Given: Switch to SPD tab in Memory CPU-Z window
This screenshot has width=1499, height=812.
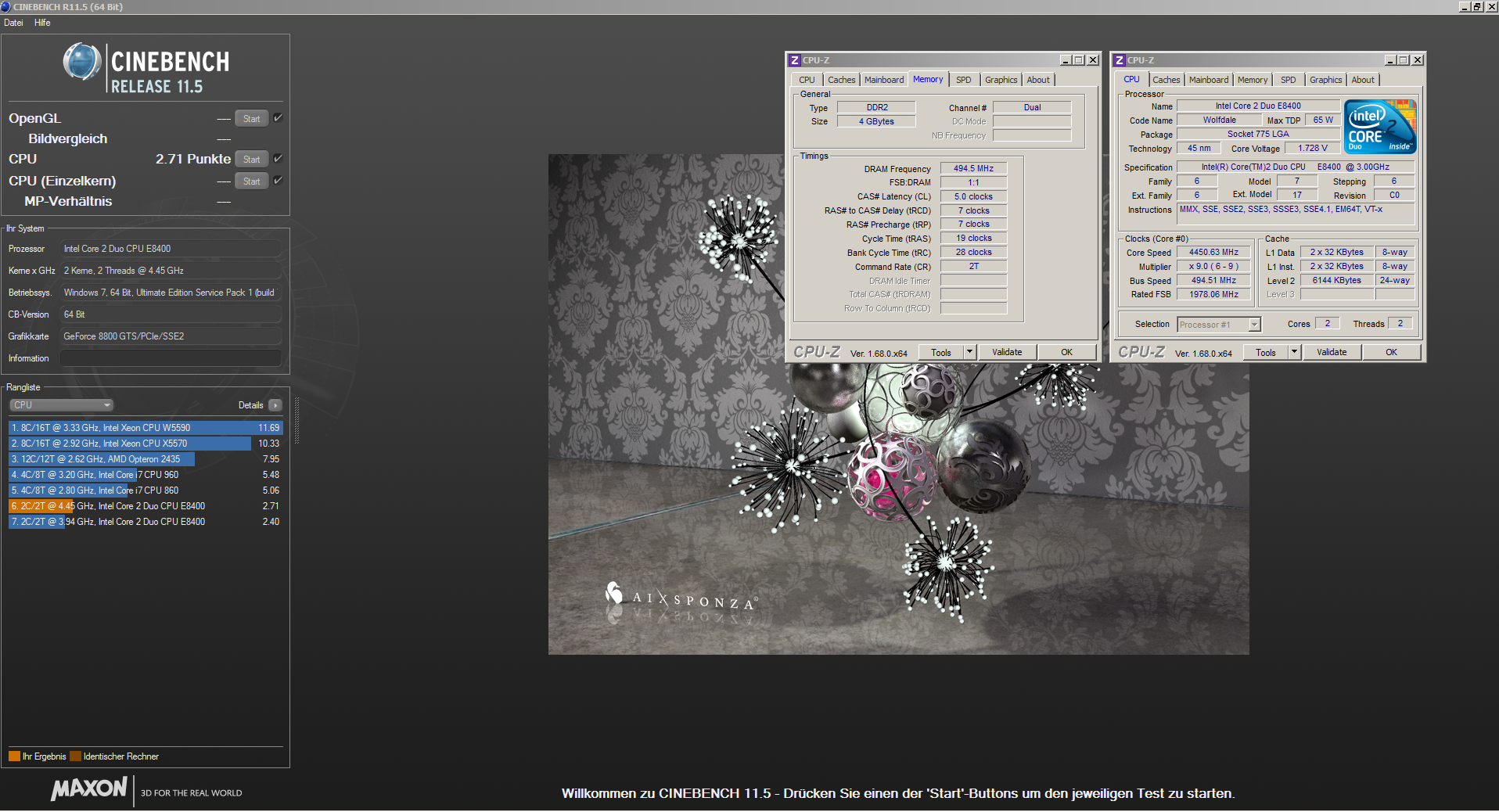Looking at the screenshot, I should click(x=964, y=80).
